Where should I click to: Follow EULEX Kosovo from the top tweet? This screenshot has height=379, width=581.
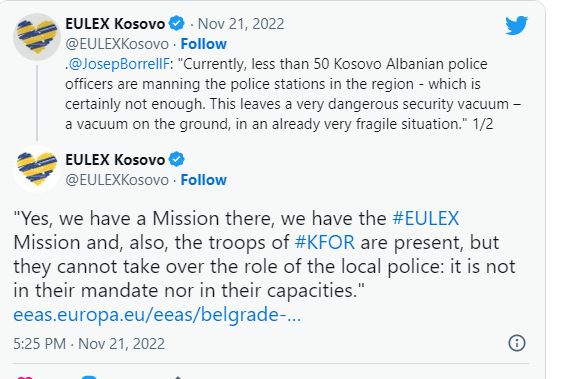(203, 44)
